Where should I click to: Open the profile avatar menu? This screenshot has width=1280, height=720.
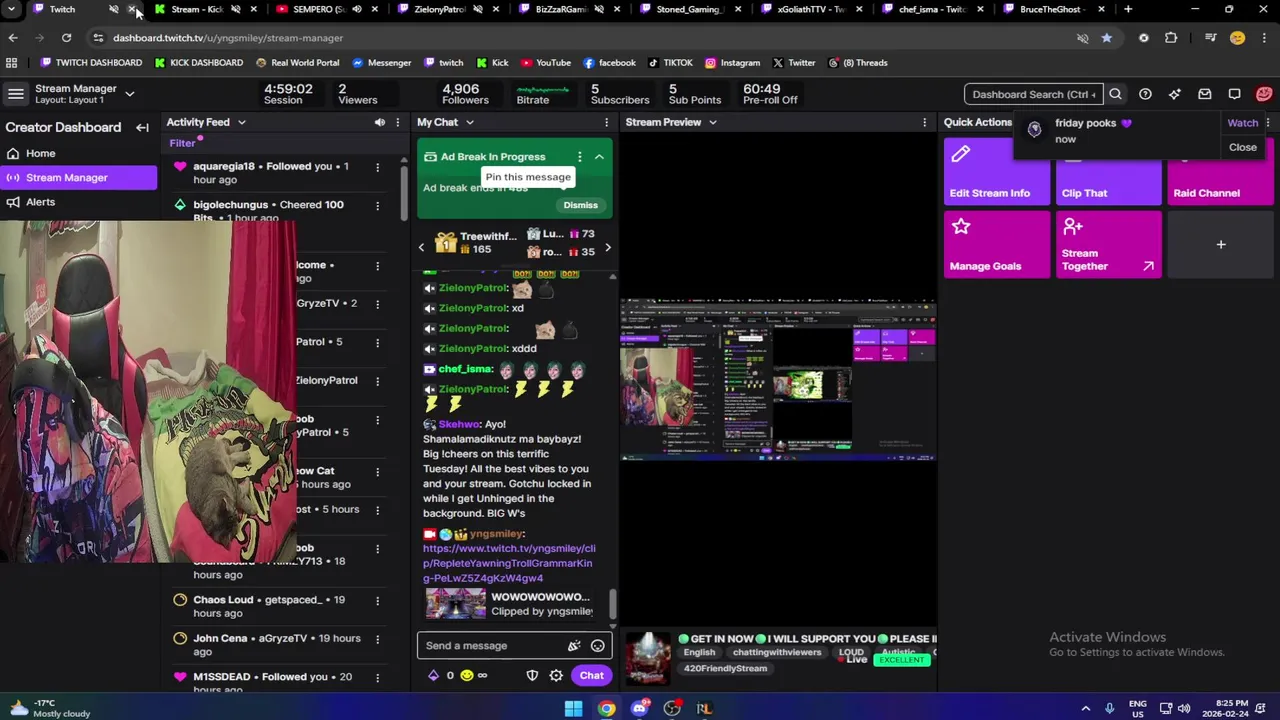pyautogui.click(x=1264, y=94)
